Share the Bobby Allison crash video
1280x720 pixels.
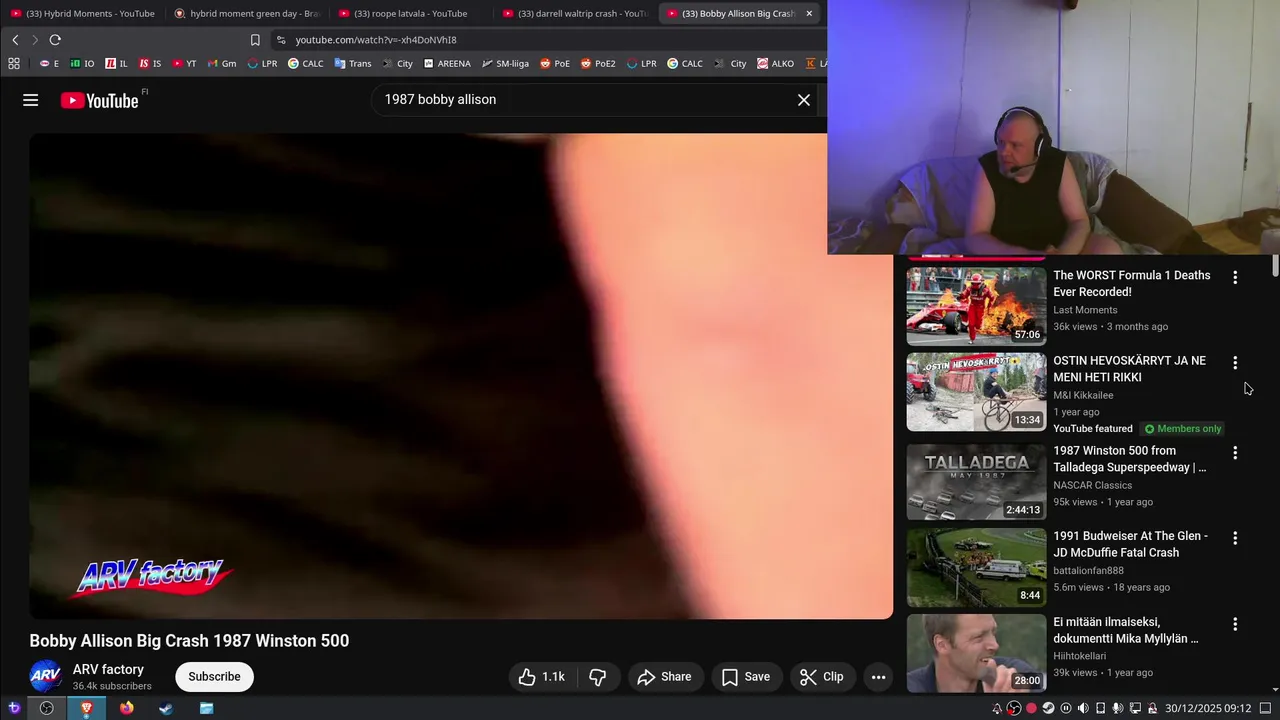coord(665,677)
